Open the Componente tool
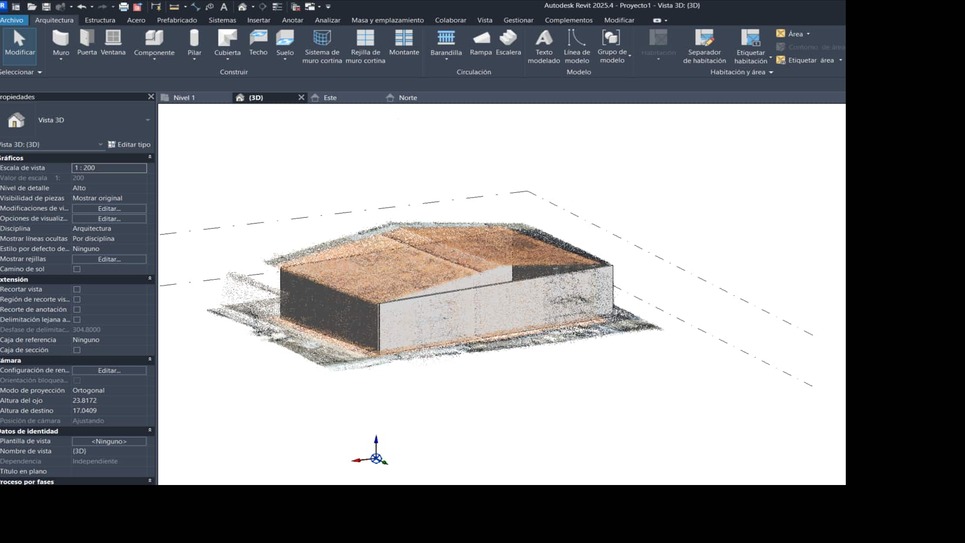 point(154,43)
